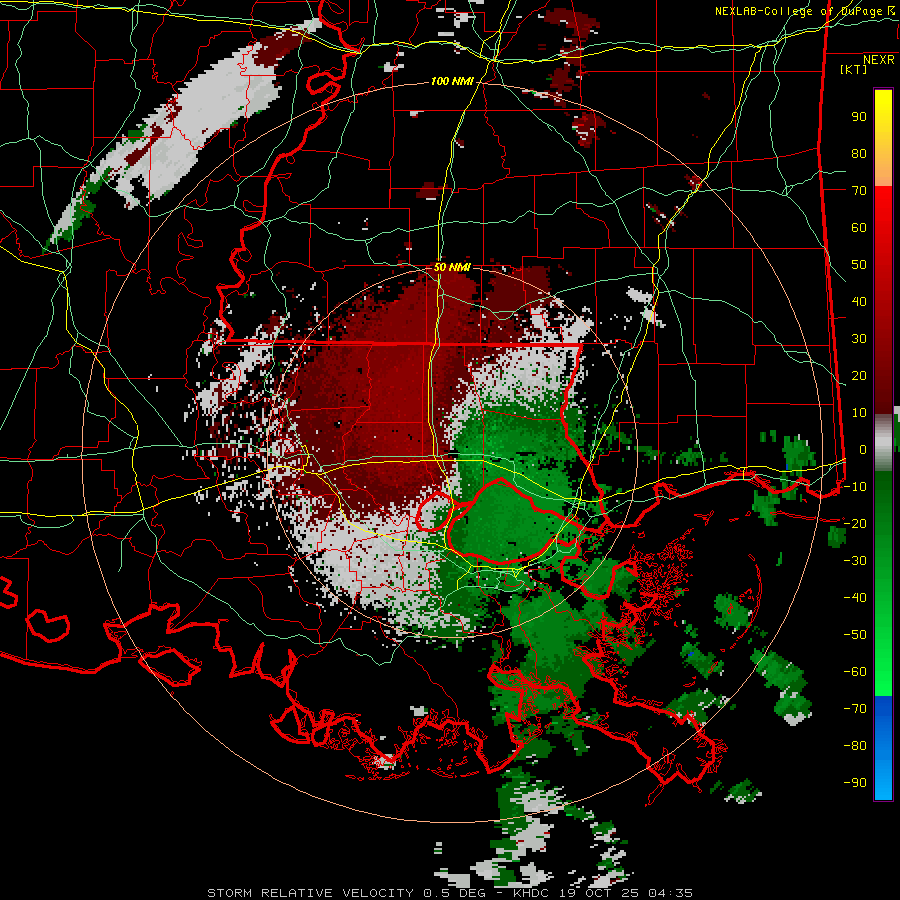Click the -40 value on the velocity scale
Viewport: 900px width, 900px height.
click(855, 598)
